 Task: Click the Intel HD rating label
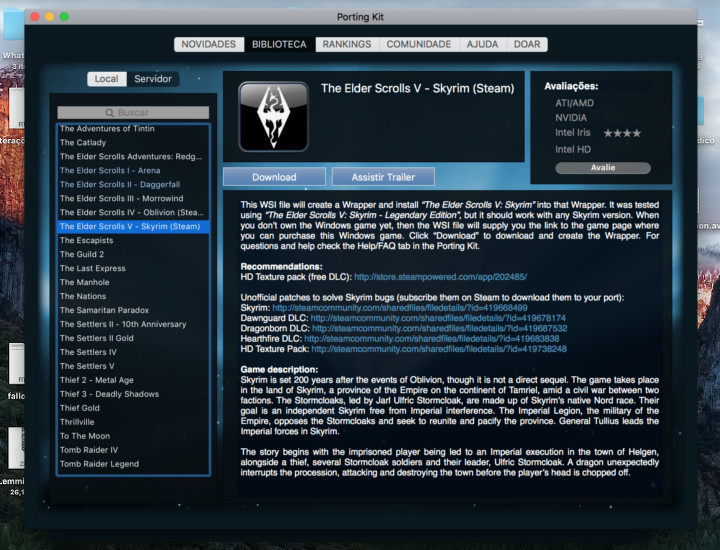(573, 150)
